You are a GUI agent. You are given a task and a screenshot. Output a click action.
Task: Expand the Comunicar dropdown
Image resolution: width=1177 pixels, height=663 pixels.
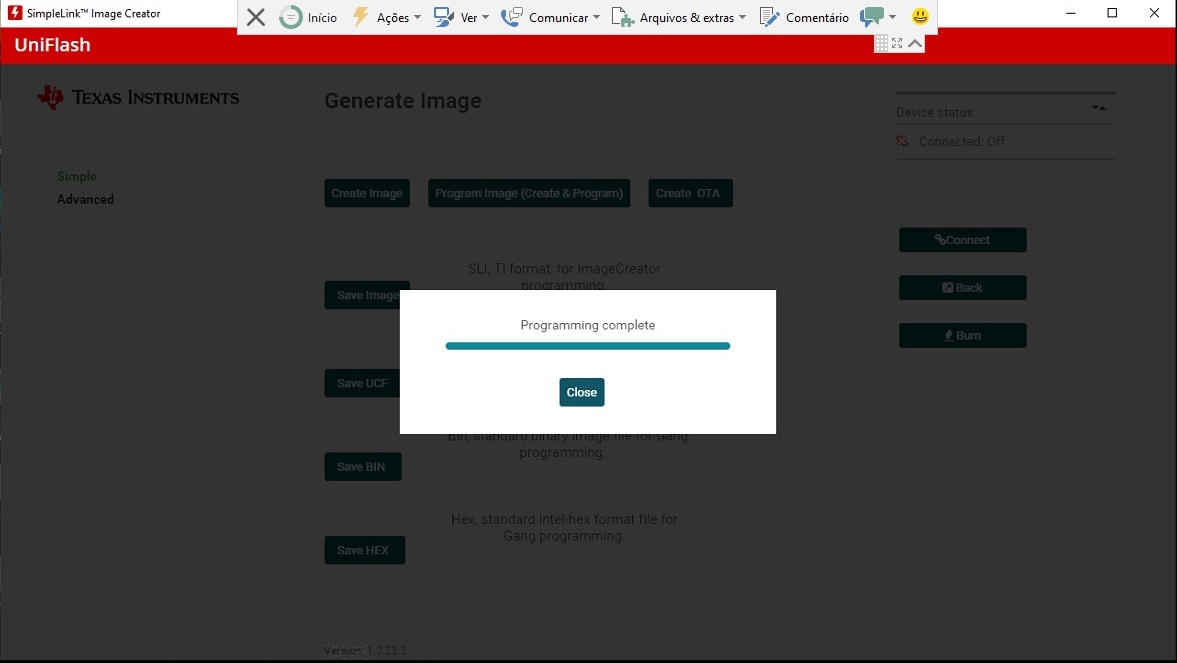tap(596, 17)
